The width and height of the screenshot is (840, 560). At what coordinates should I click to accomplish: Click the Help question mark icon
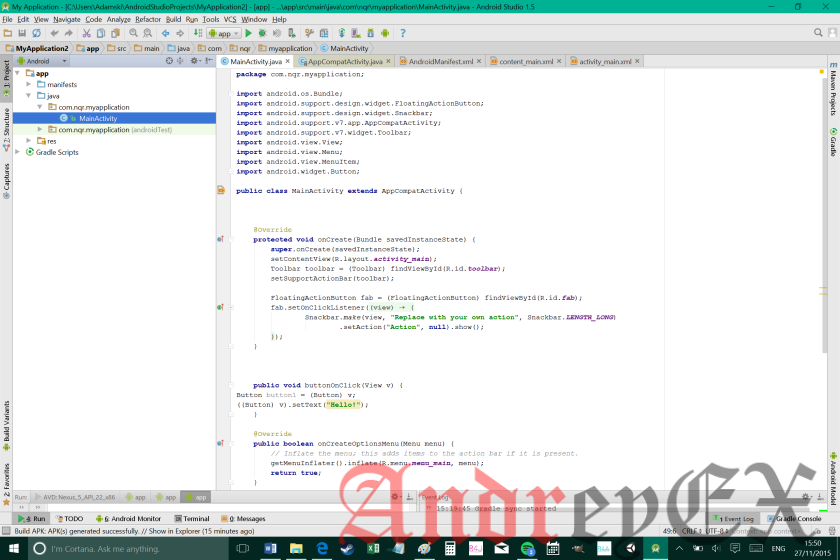point(403,33)
